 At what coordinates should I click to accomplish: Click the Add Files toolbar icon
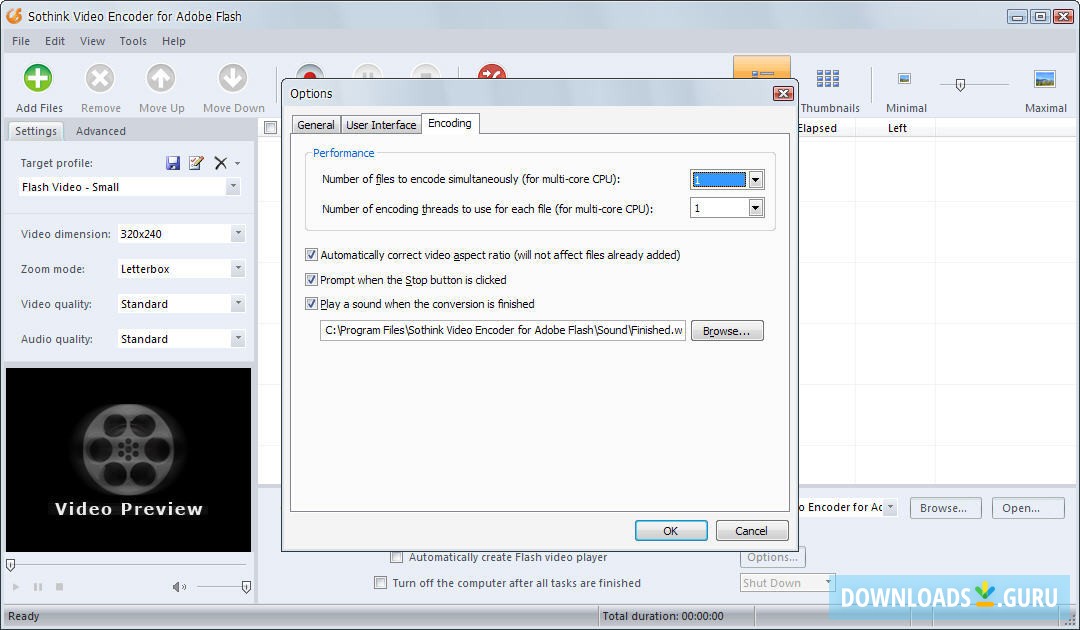38,78
